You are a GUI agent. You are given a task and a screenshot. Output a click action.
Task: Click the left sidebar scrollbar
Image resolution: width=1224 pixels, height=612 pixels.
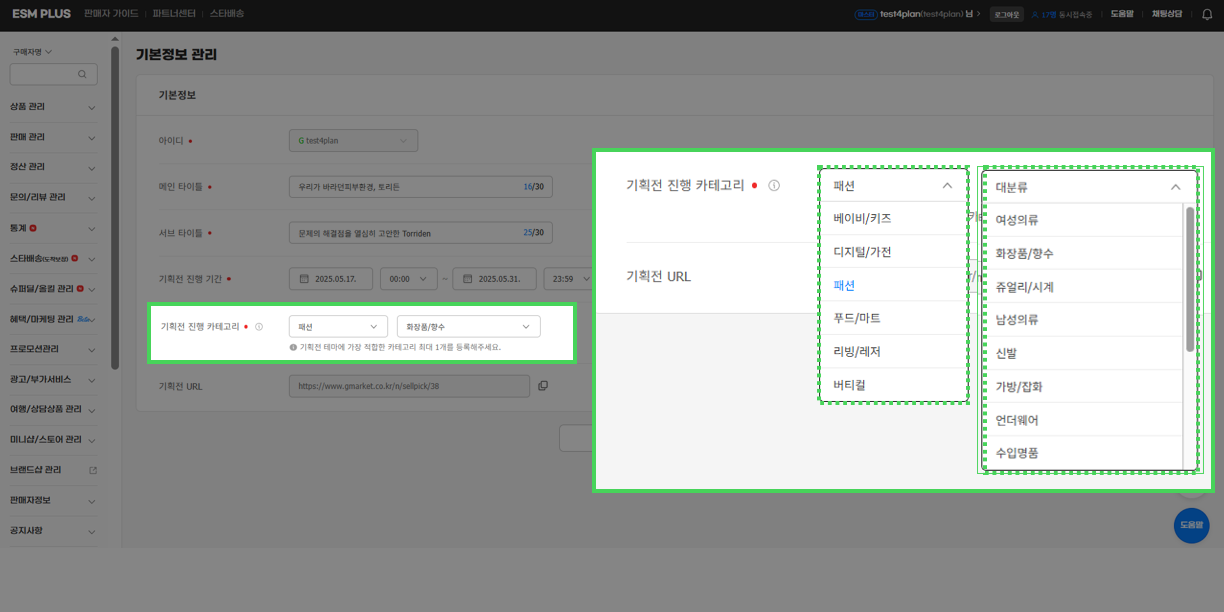(115, 210)
